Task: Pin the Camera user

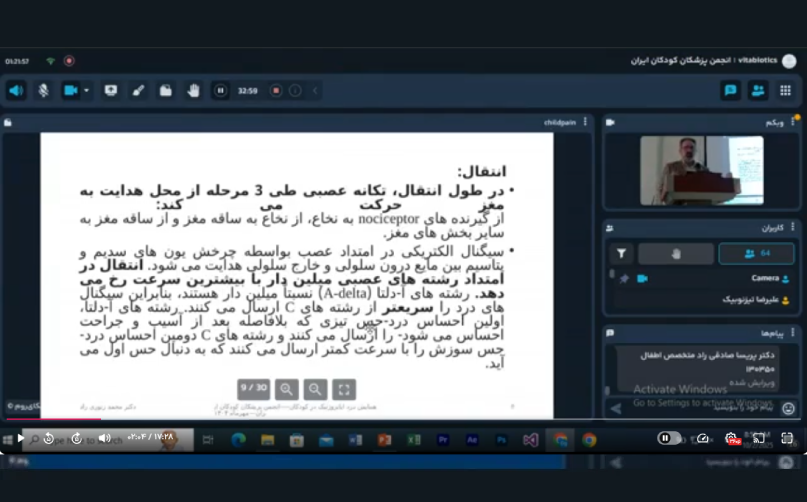Action: coord(624,279)
